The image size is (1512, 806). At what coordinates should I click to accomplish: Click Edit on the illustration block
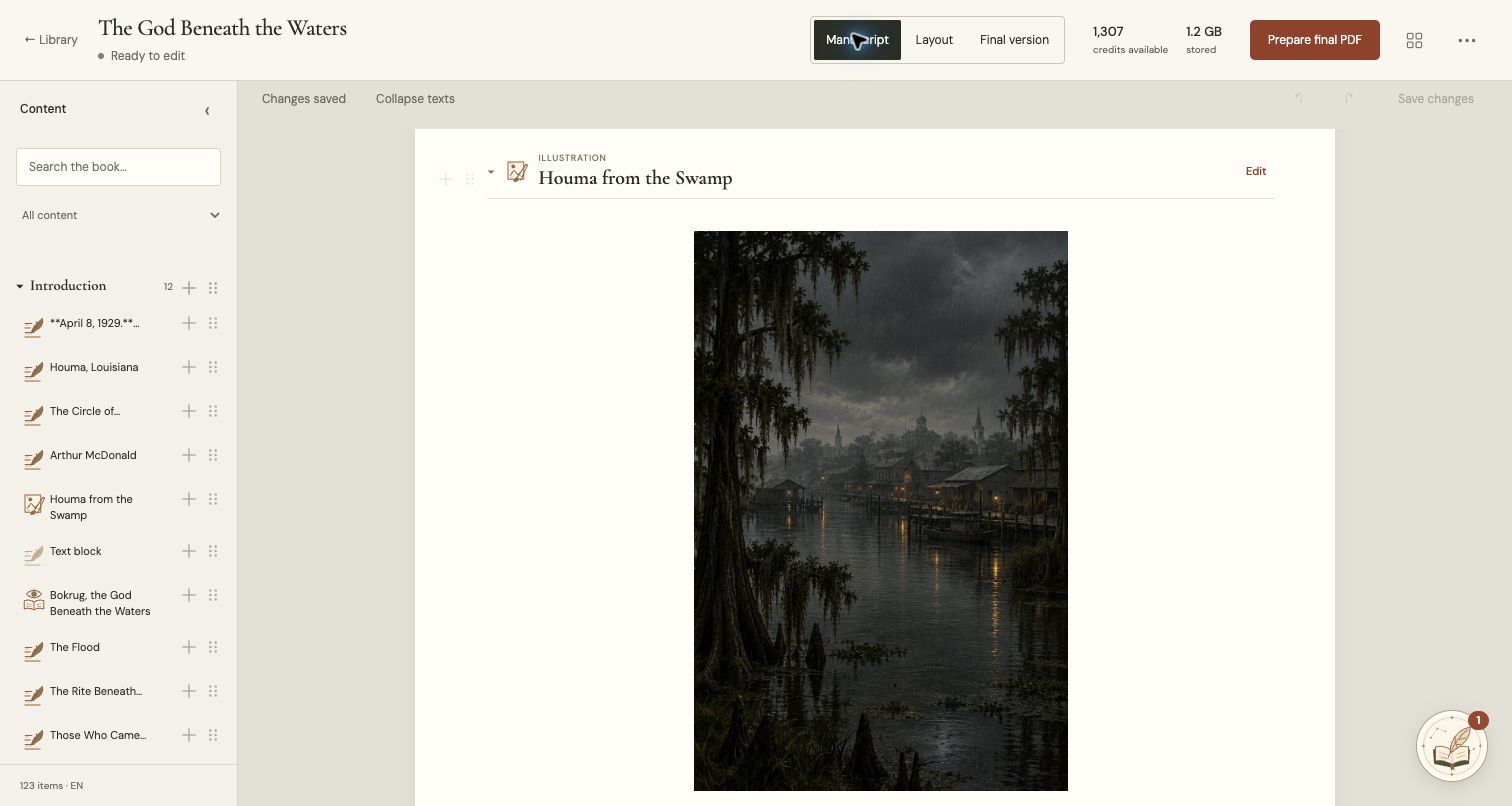1256,171
